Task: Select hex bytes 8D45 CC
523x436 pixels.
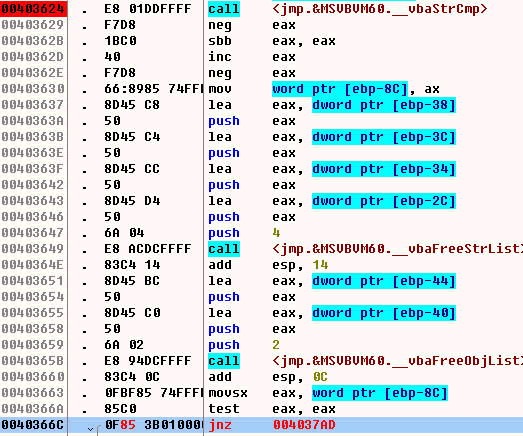Action: 132,169
